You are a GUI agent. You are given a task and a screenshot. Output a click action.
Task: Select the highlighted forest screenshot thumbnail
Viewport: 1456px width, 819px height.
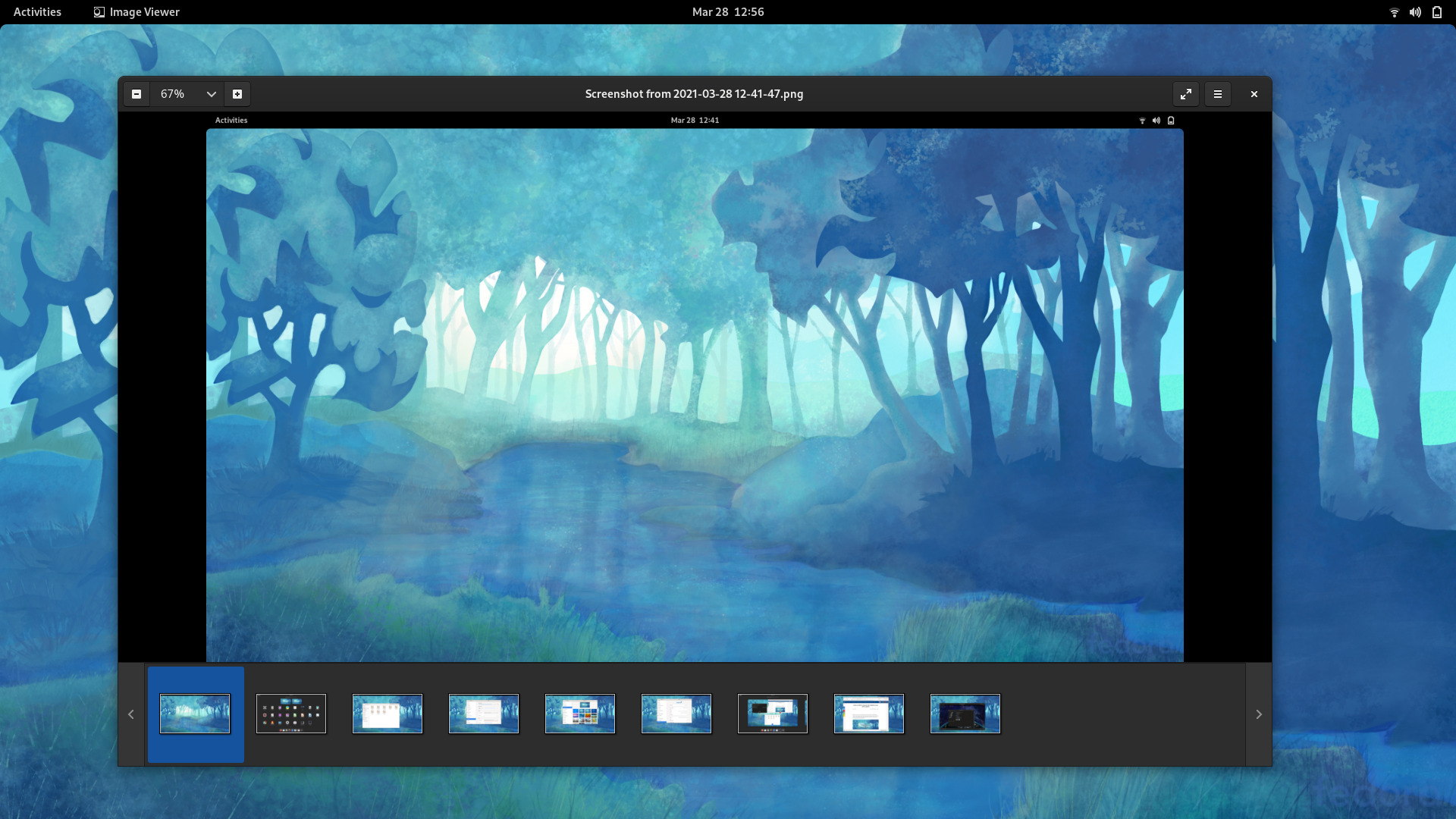195,714
